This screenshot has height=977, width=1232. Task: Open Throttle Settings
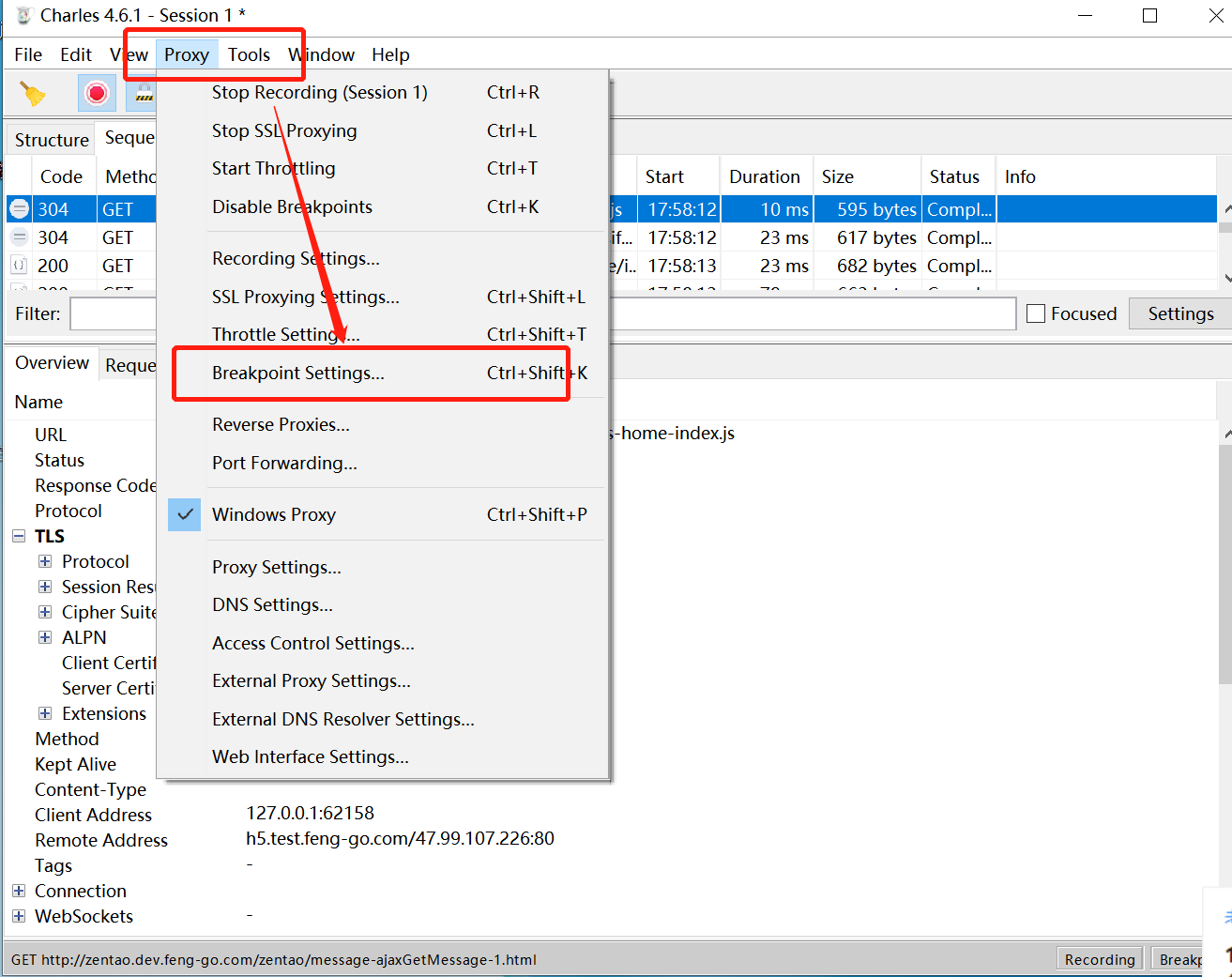click(381, 334)
